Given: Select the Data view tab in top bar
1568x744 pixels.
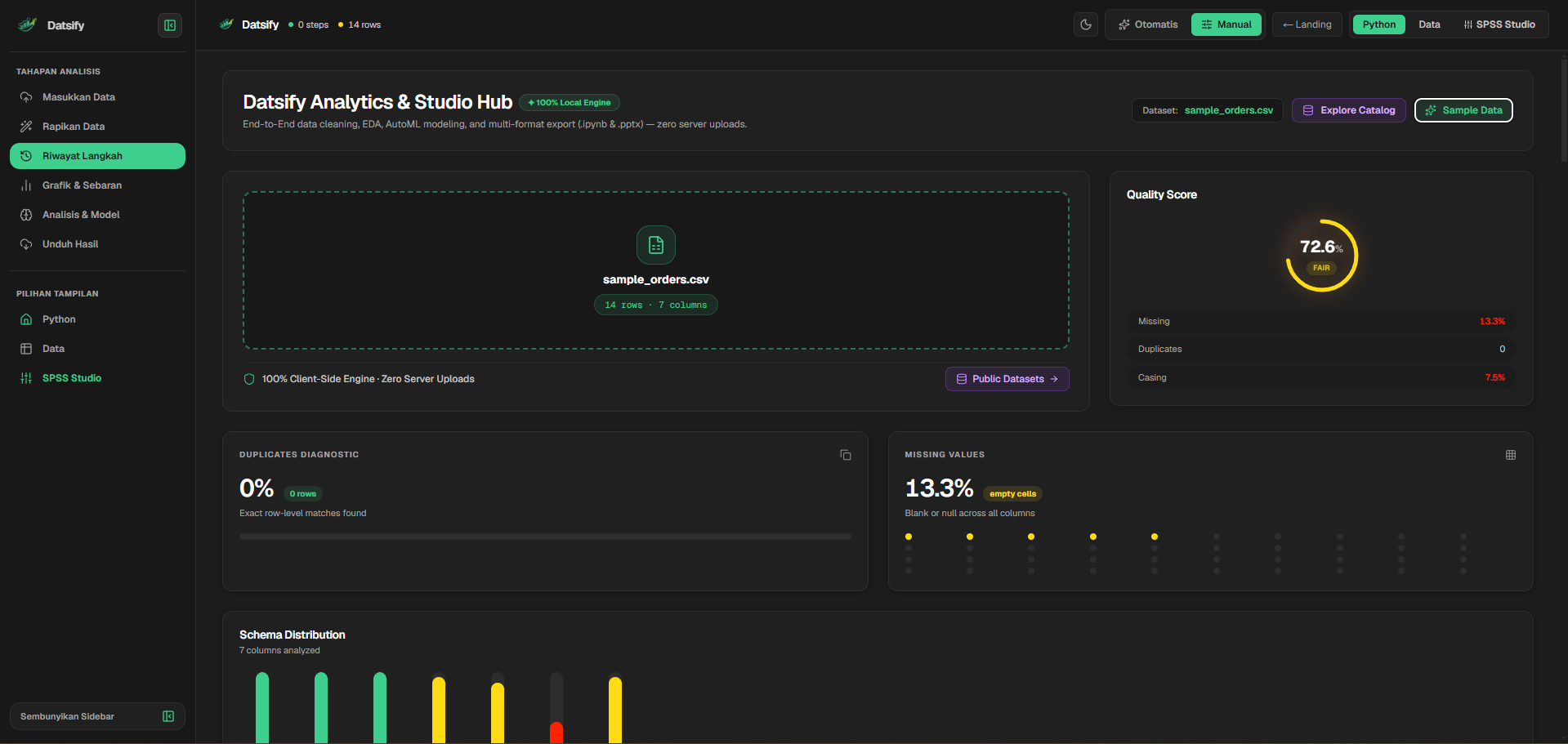Looking at the screenshot, I should (1429, 25).
